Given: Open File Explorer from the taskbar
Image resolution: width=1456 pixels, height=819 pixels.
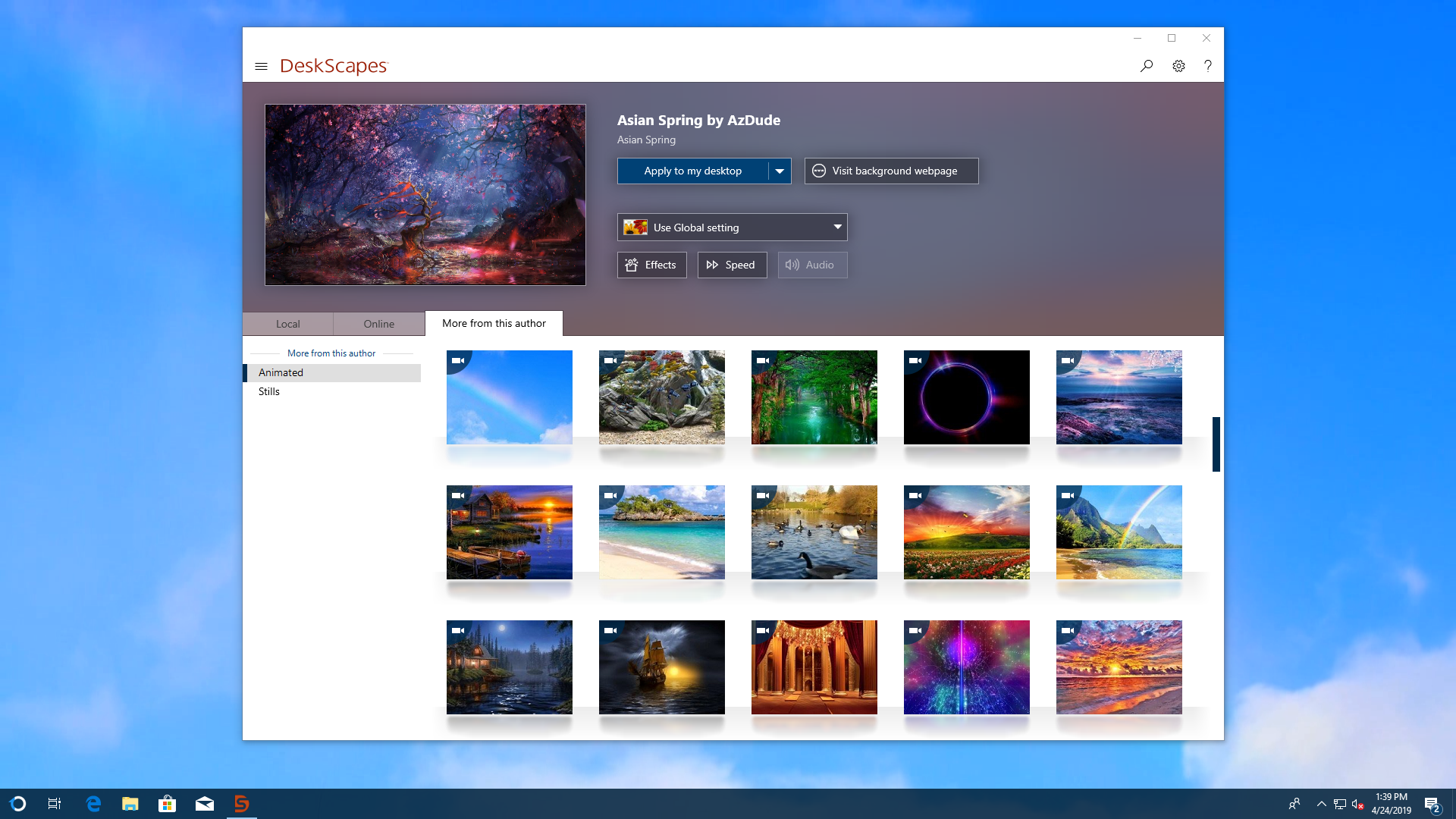Looking at the screenshot, I should 130,804.
